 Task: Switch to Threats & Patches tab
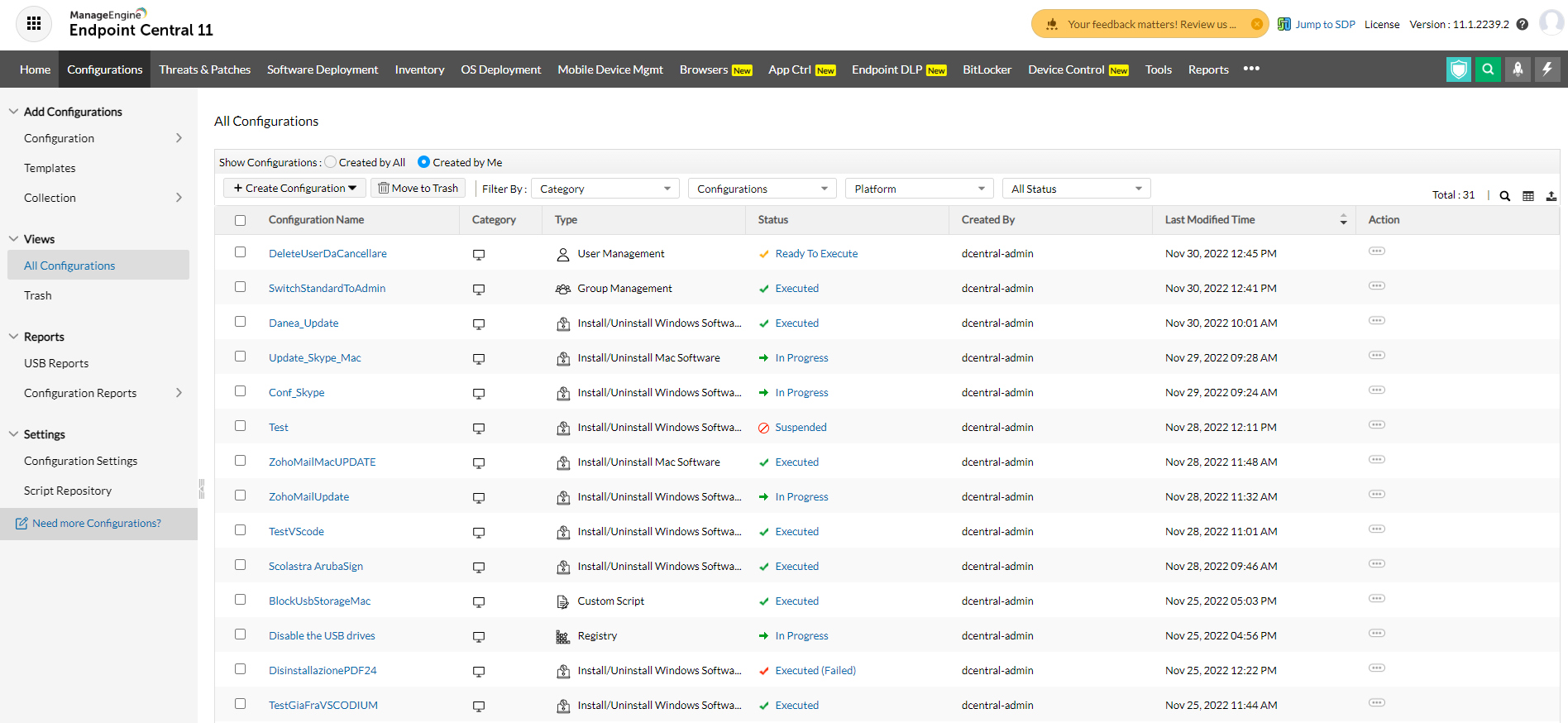[x=204, y=69]
